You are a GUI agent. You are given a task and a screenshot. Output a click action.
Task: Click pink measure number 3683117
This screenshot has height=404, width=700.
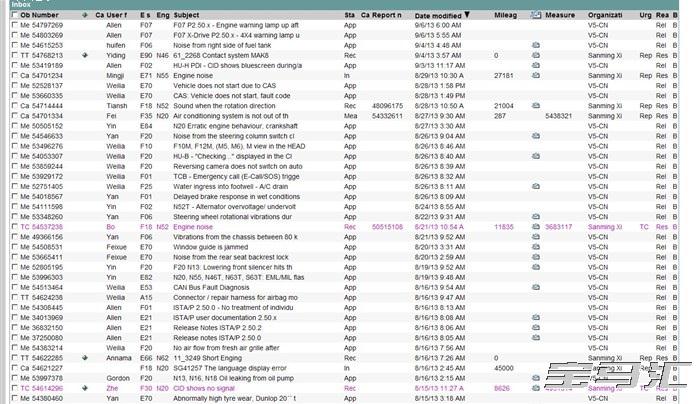558,227
